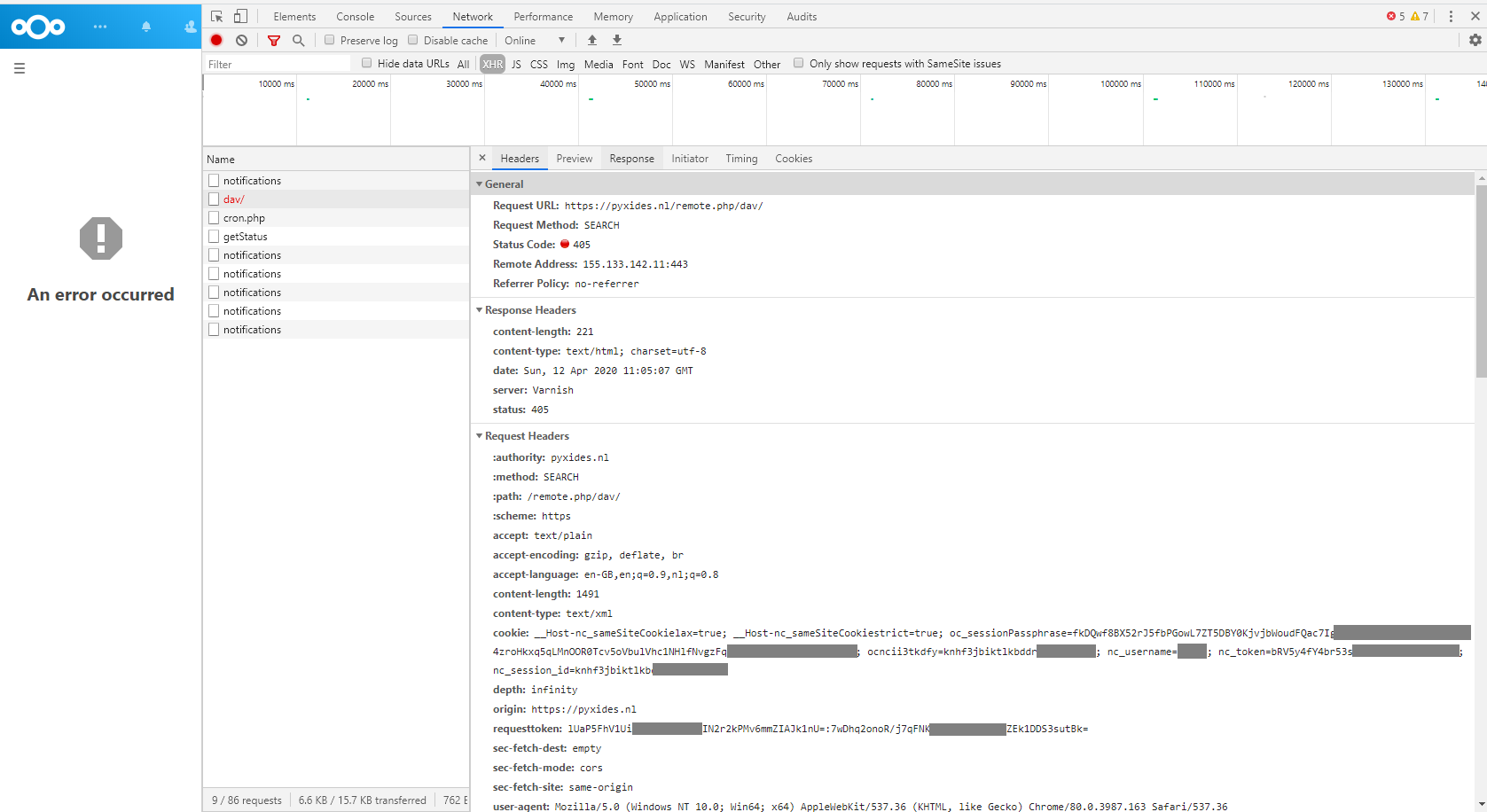Viewport: 1487px width, 812px height.
Task: Stop recording the network log
Action: tap(216, 40)
